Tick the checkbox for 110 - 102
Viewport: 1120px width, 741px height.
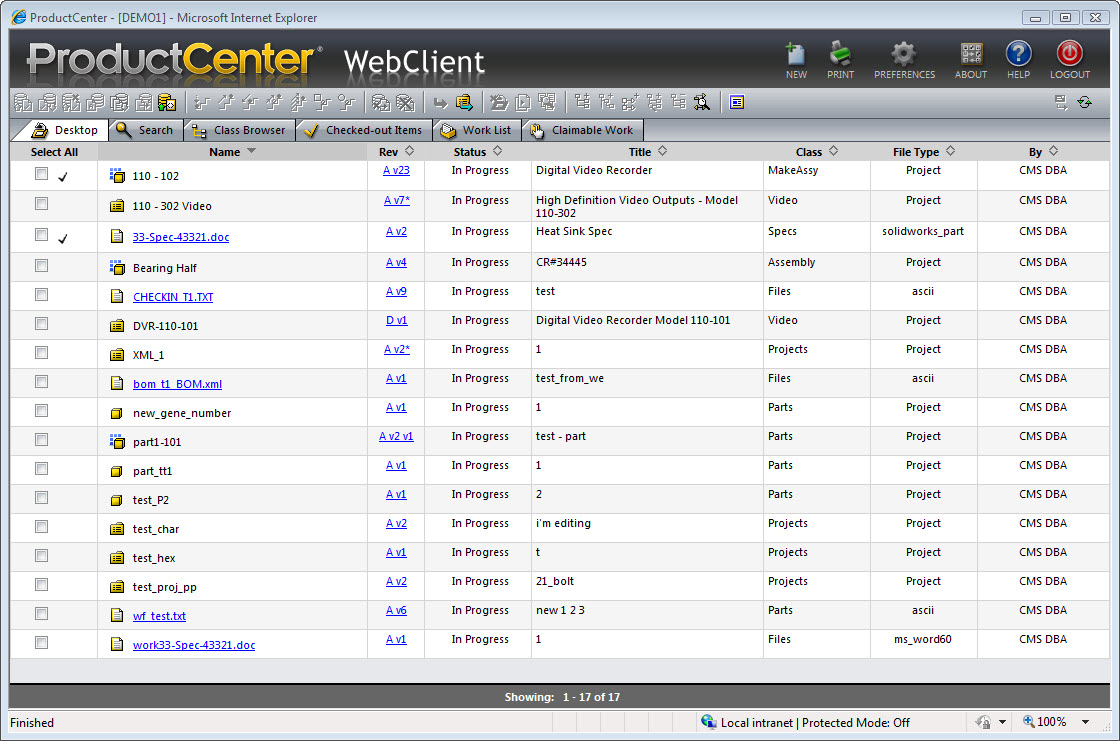(41, 174)
